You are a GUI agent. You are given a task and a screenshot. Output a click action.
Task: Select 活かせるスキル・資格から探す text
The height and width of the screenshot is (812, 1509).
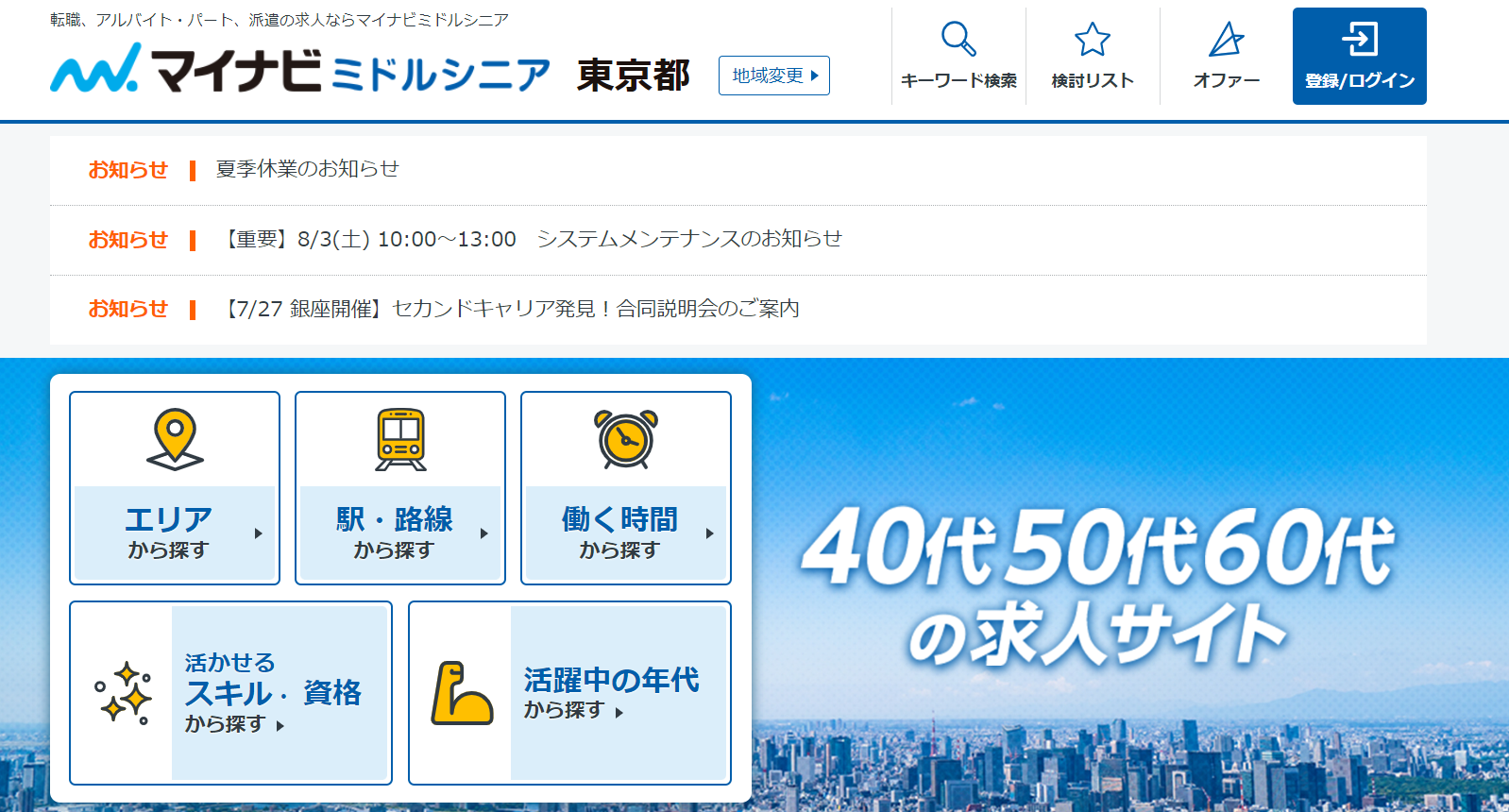pos(272,693)
